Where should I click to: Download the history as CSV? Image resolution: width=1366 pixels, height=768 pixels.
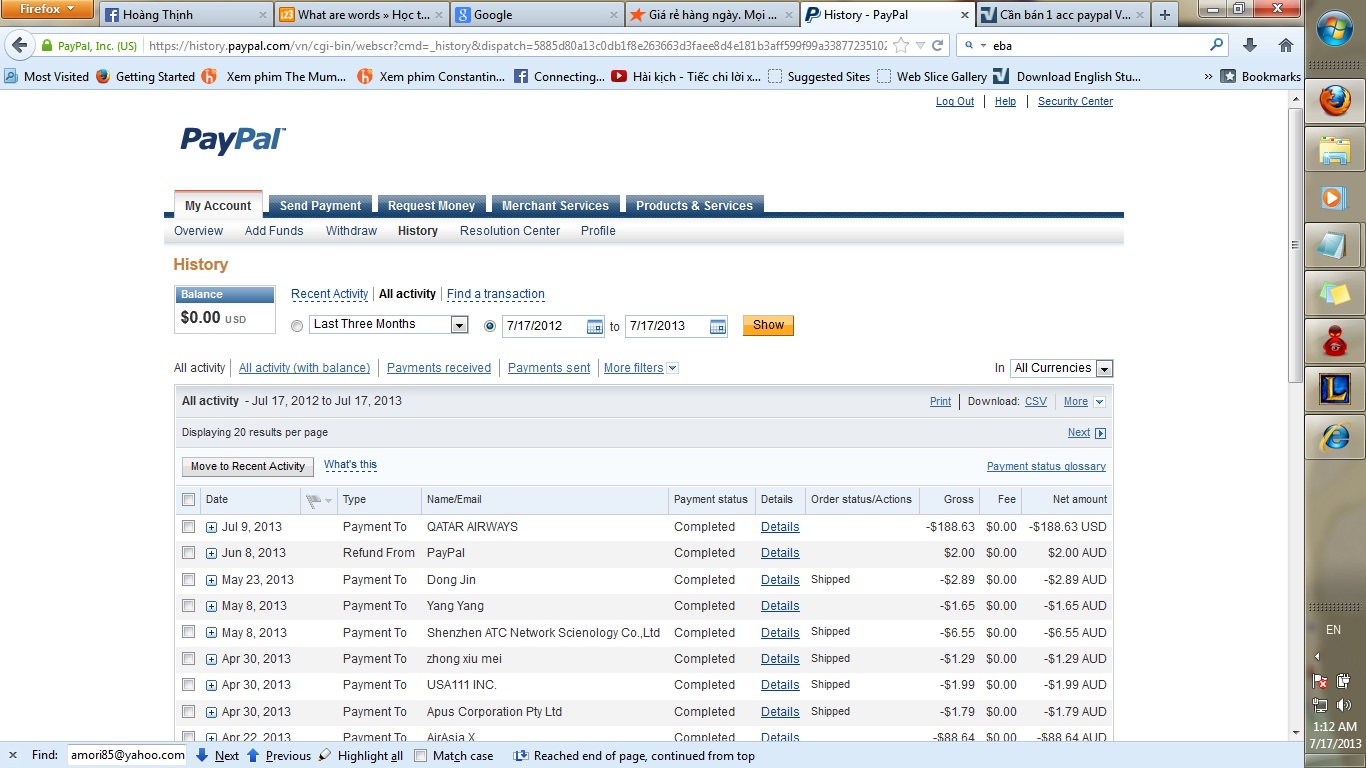tap(1036, 402)
